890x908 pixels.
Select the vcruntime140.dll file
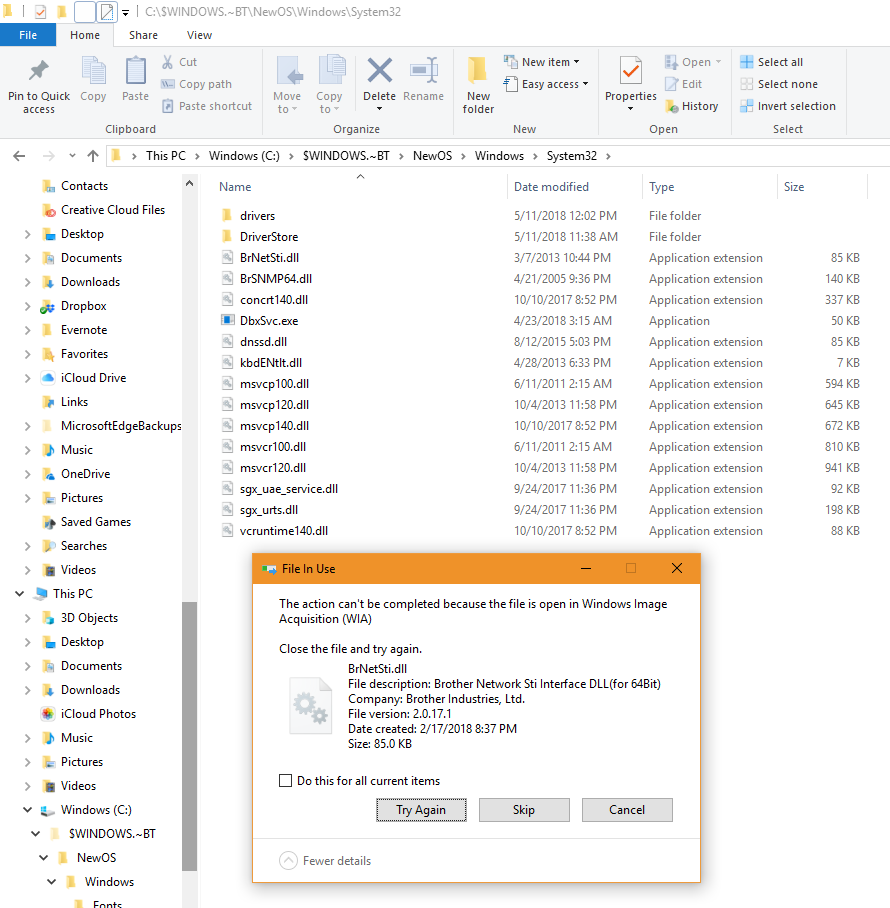coord(284,530)
